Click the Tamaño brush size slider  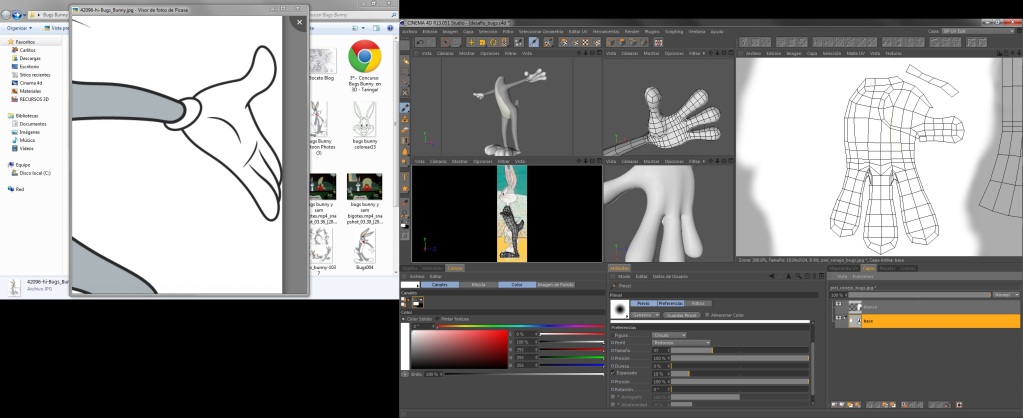click(740, 350)
